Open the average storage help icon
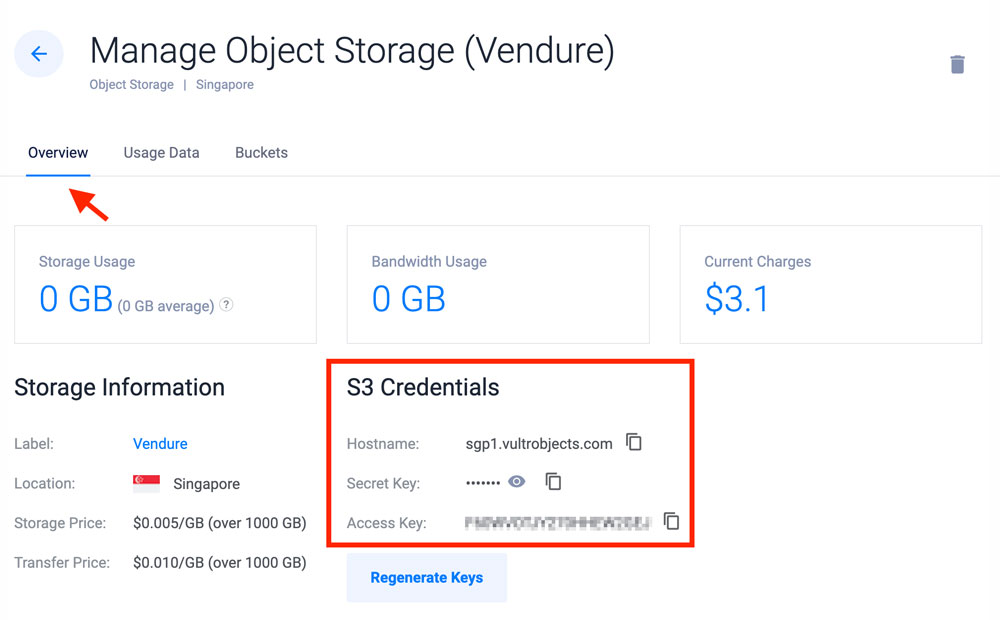Screen dimensions: 1000x620 point(227,305)
